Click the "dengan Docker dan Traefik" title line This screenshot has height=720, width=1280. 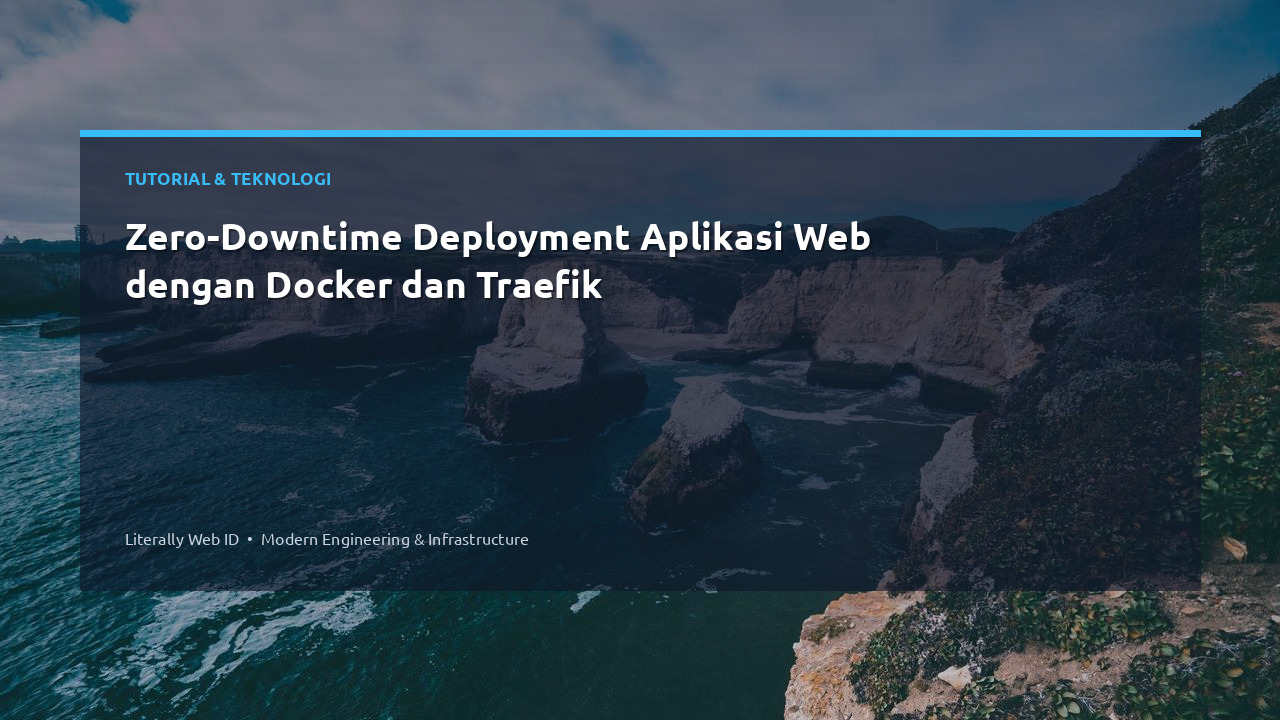363,286
